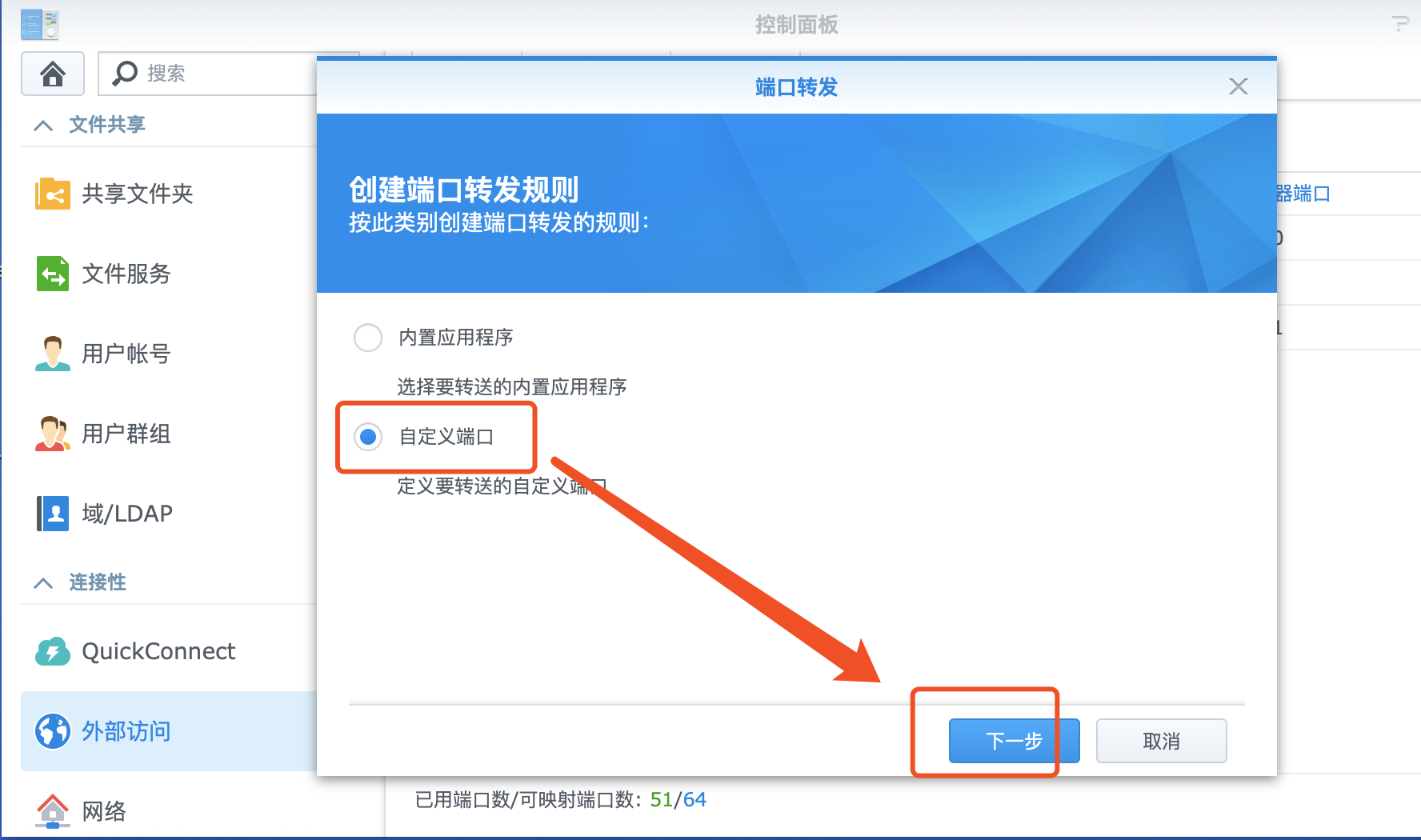Screen dimensions: 1421x840
Task: Open User account (用户帐号) icon
Action: click(x=53, y=354)
